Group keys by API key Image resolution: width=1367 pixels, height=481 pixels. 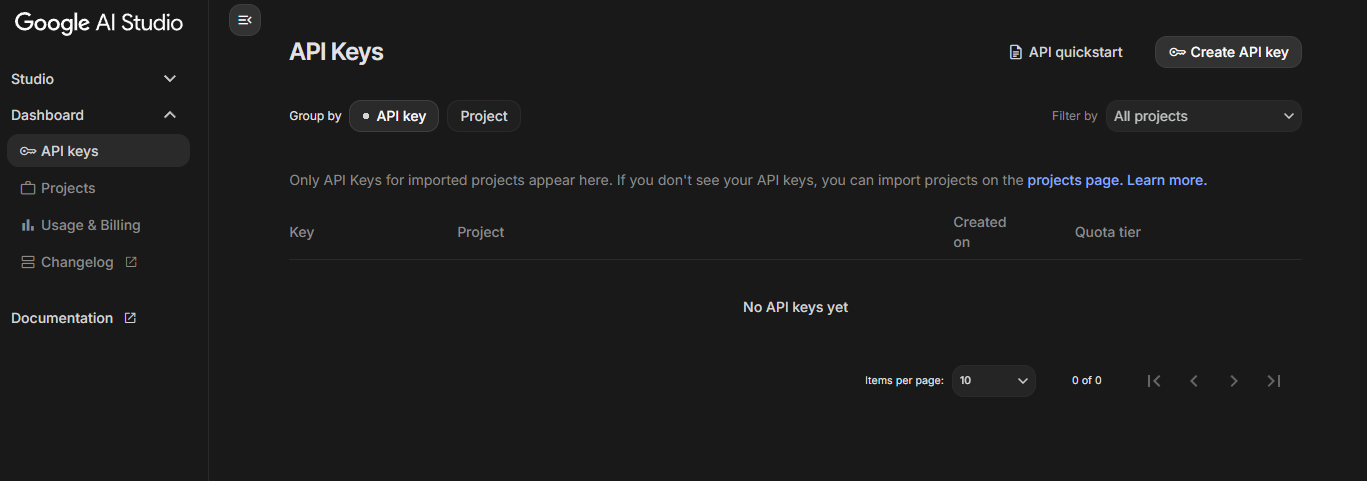pos(394,116)
